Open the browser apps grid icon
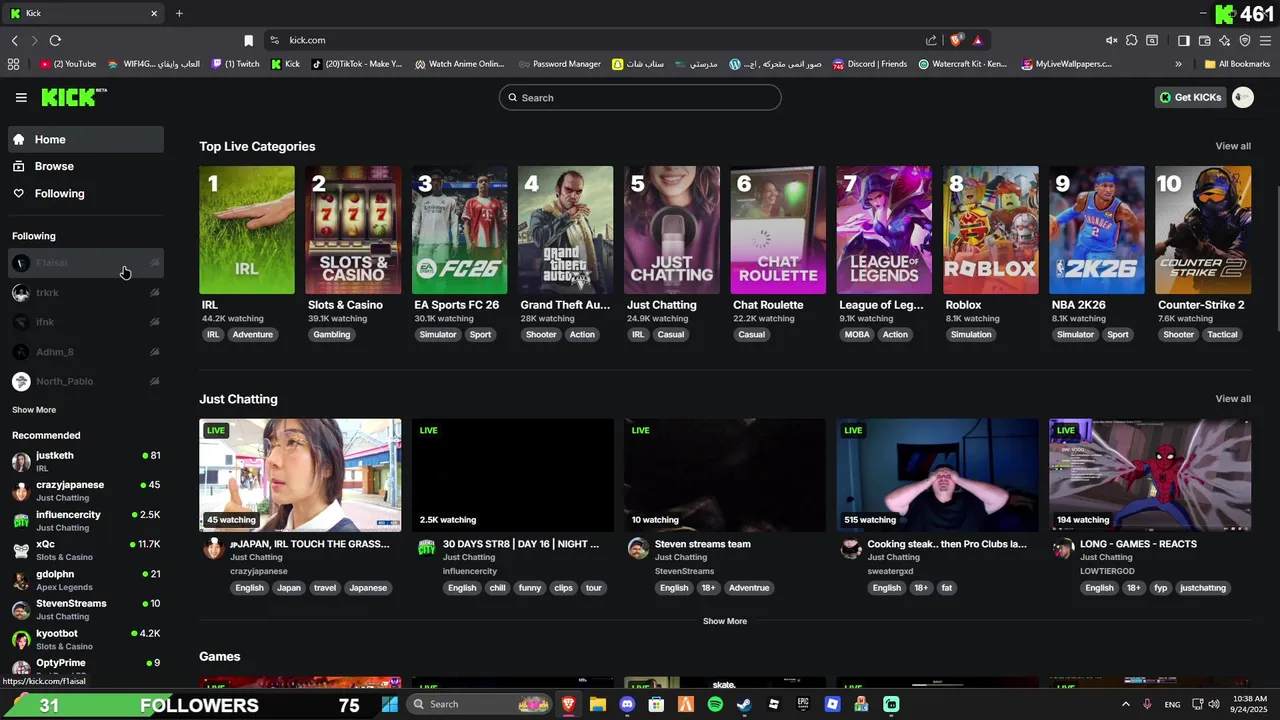 pyautogui.click(x=13, y=64)
